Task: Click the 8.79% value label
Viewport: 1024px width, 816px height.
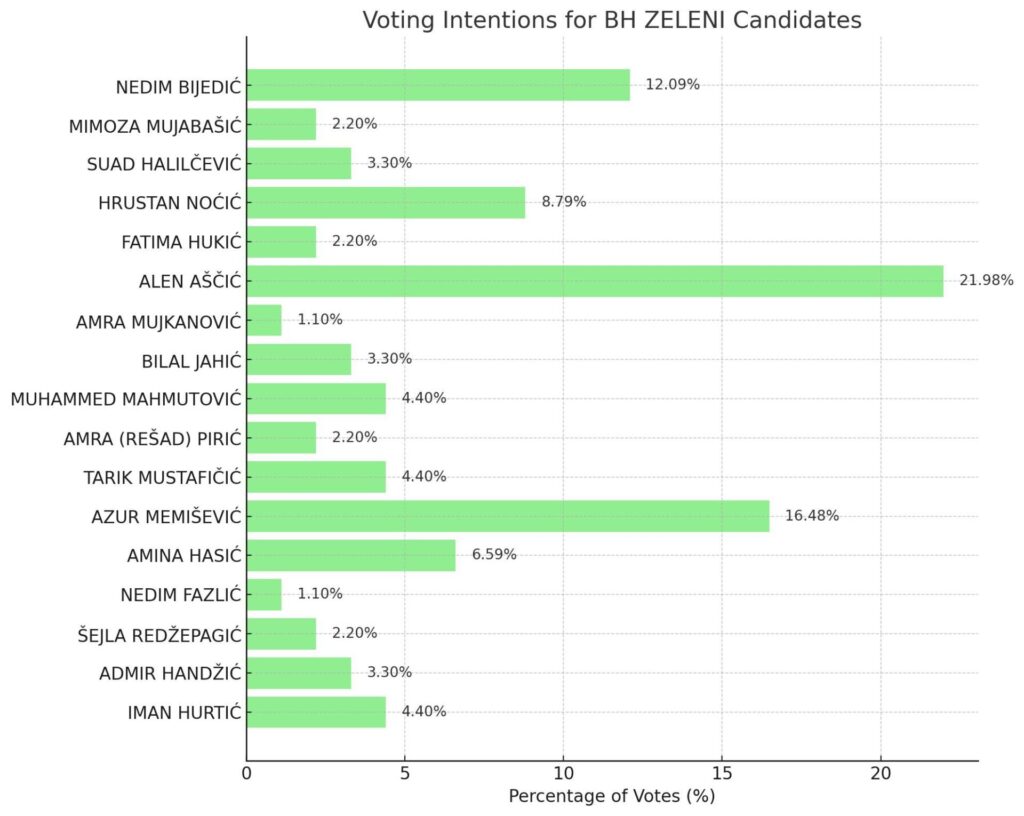Action: [x=564, y=202]
